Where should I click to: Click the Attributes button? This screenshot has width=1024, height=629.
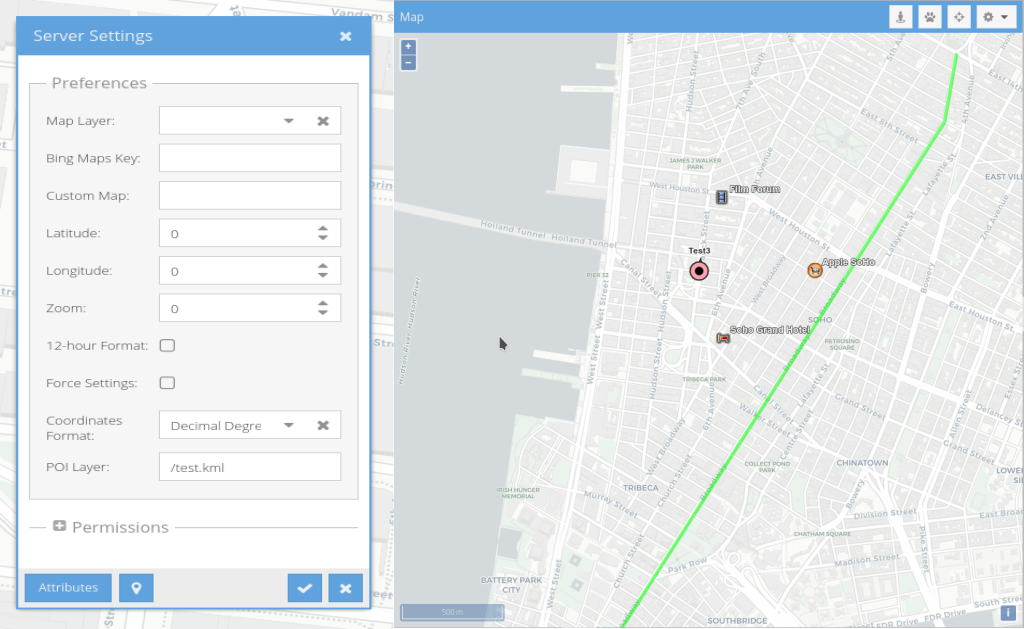pyautogui.click(x=68, y=588)
